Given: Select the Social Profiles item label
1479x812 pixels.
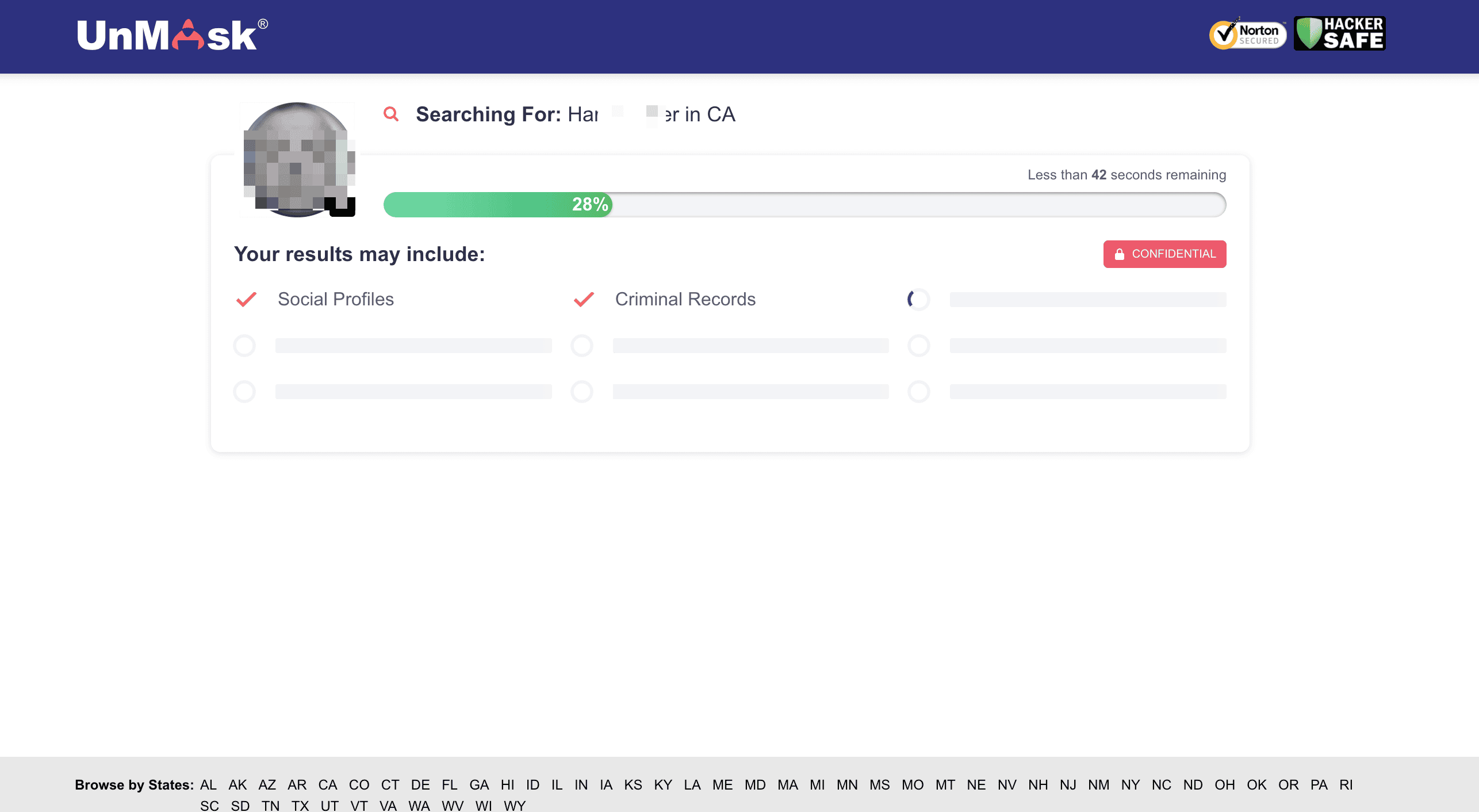Looking at the screenshot, I should coord(336,300).
